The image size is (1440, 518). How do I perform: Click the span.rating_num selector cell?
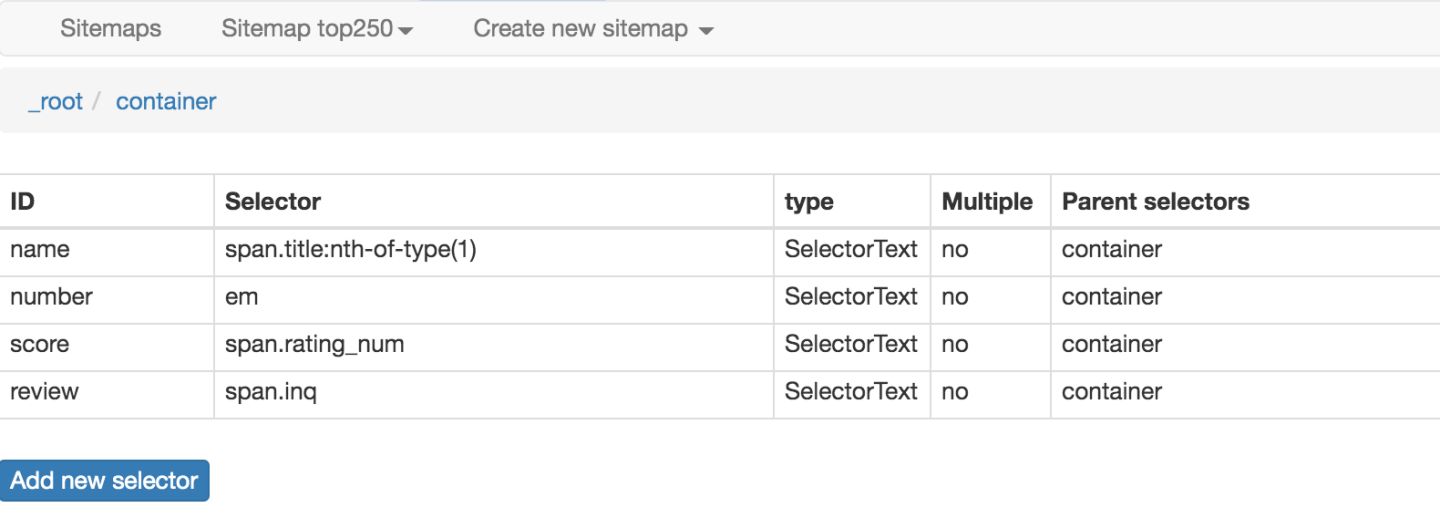(x=314, y=344)
